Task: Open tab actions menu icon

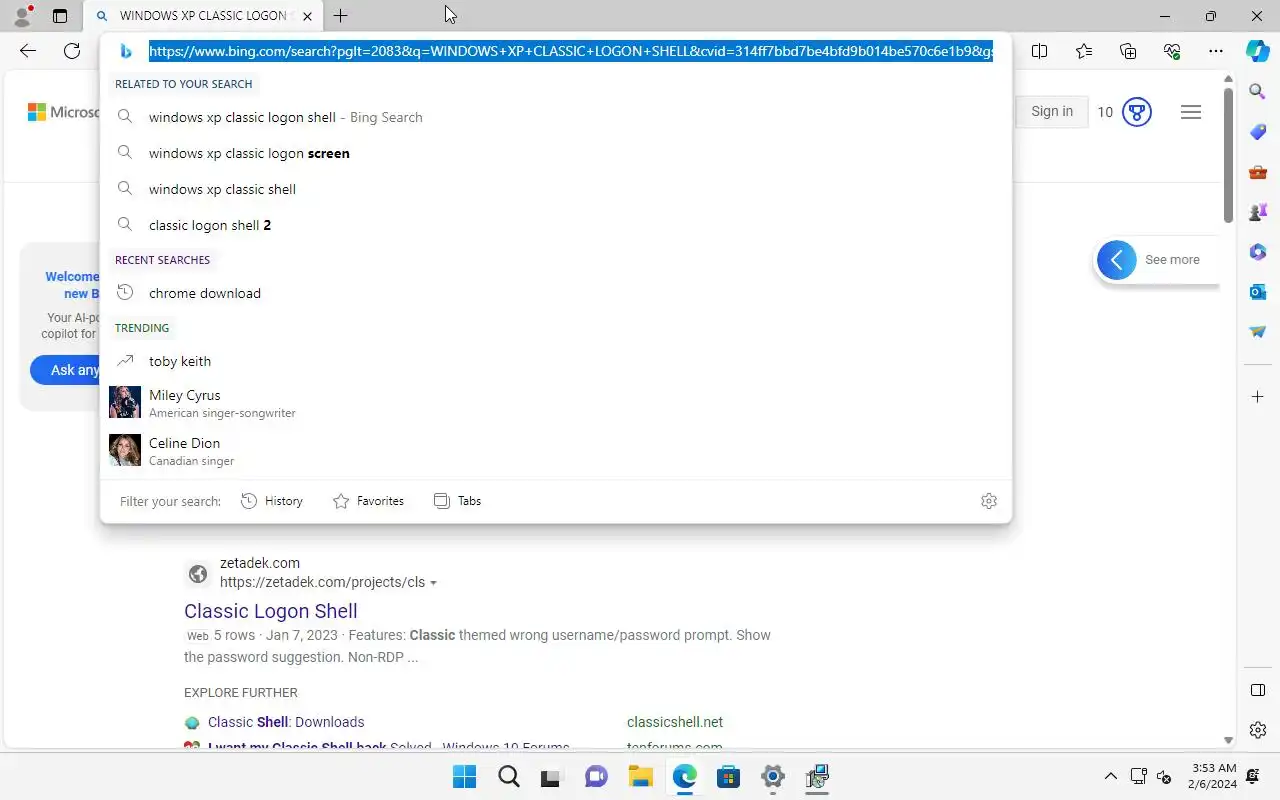Action: pyautogui.click(x=60, y=16)
